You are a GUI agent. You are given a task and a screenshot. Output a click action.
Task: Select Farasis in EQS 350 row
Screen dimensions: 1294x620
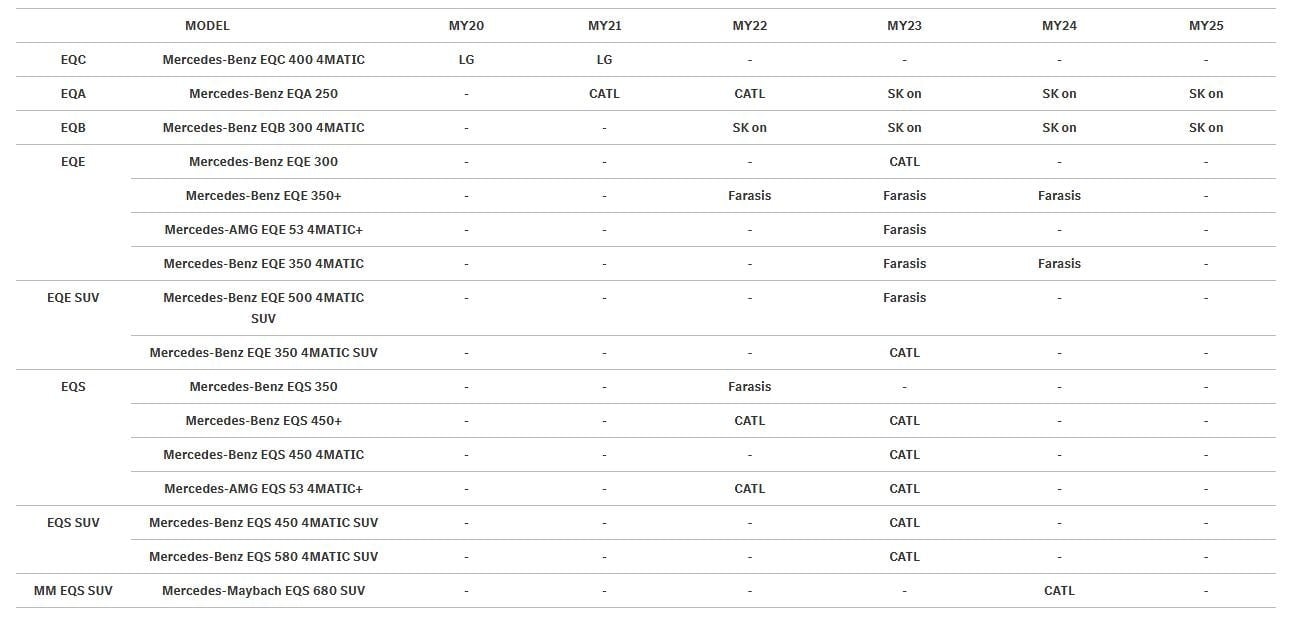click(750, 387)
